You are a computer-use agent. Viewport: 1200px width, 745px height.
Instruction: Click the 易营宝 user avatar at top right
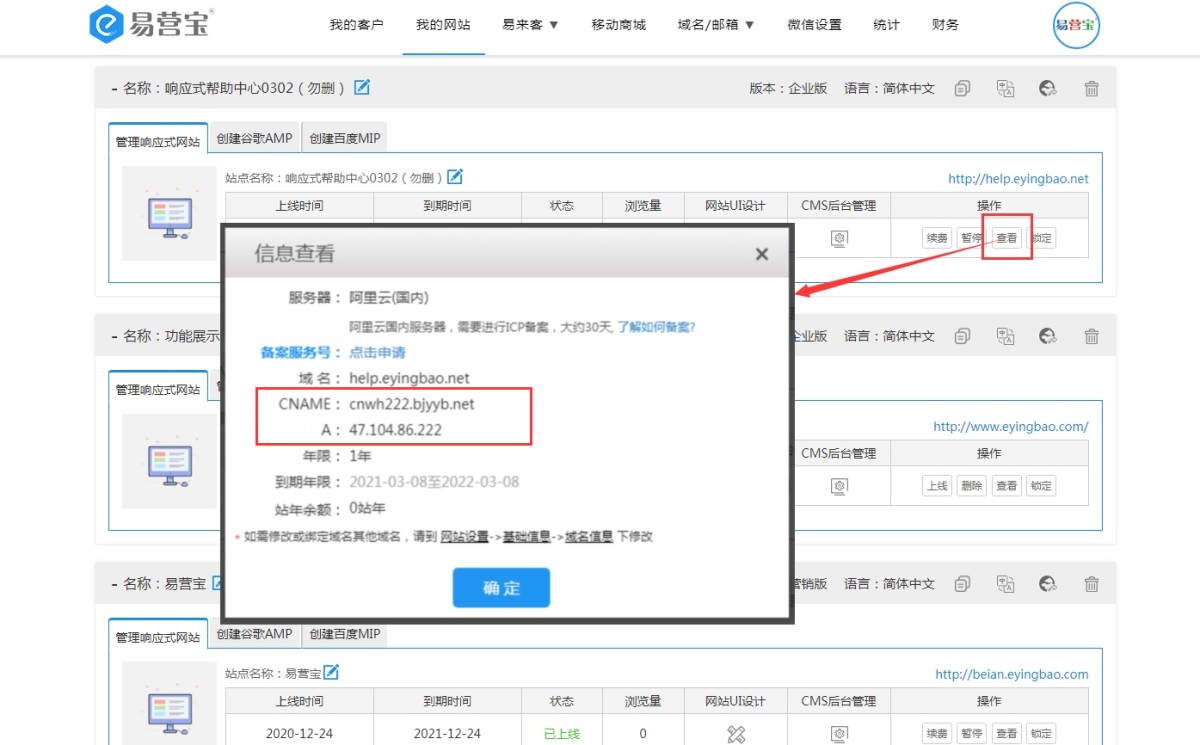coord(1076,25)
